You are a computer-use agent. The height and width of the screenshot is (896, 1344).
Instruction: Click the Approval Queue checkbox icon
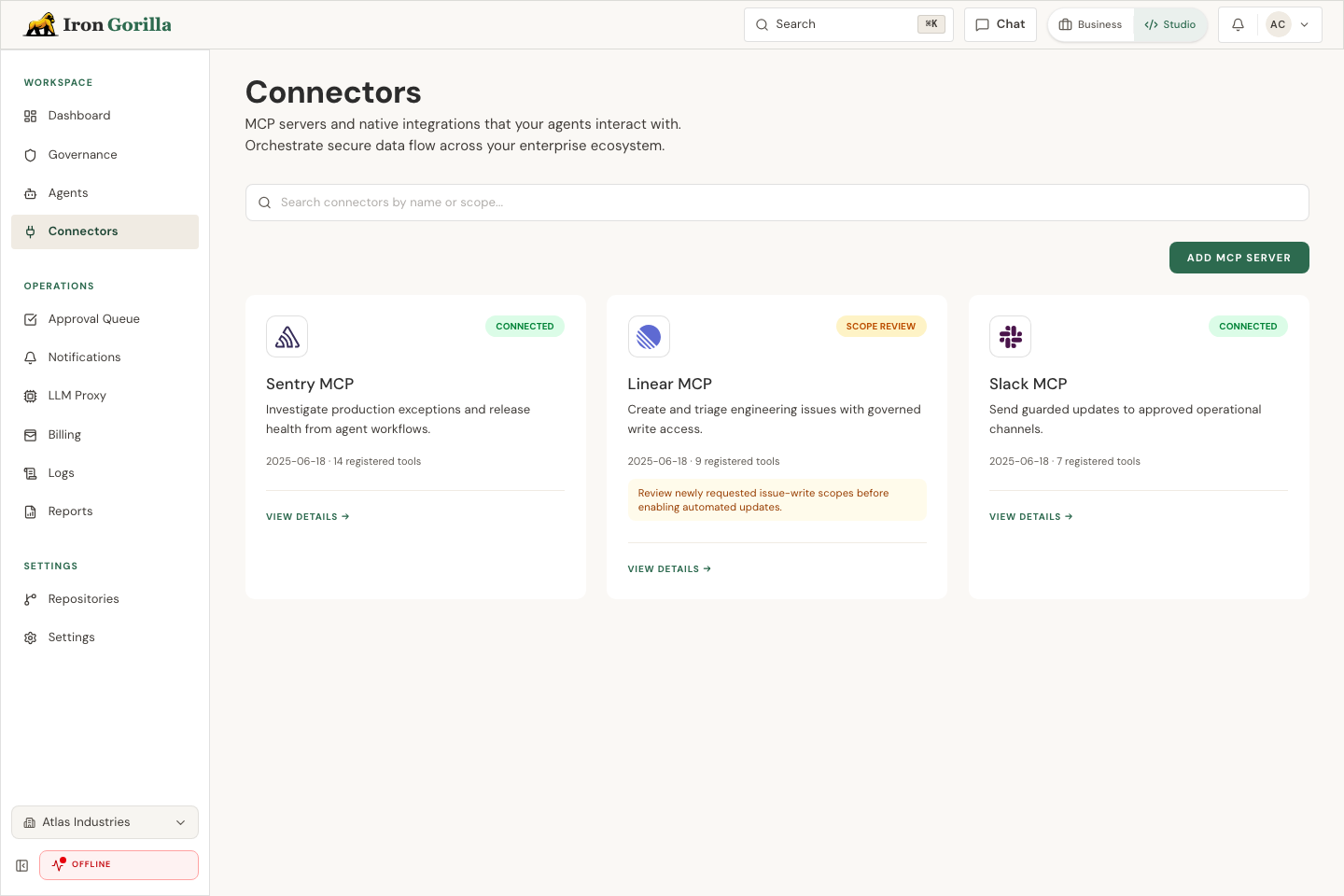[30, 319]
